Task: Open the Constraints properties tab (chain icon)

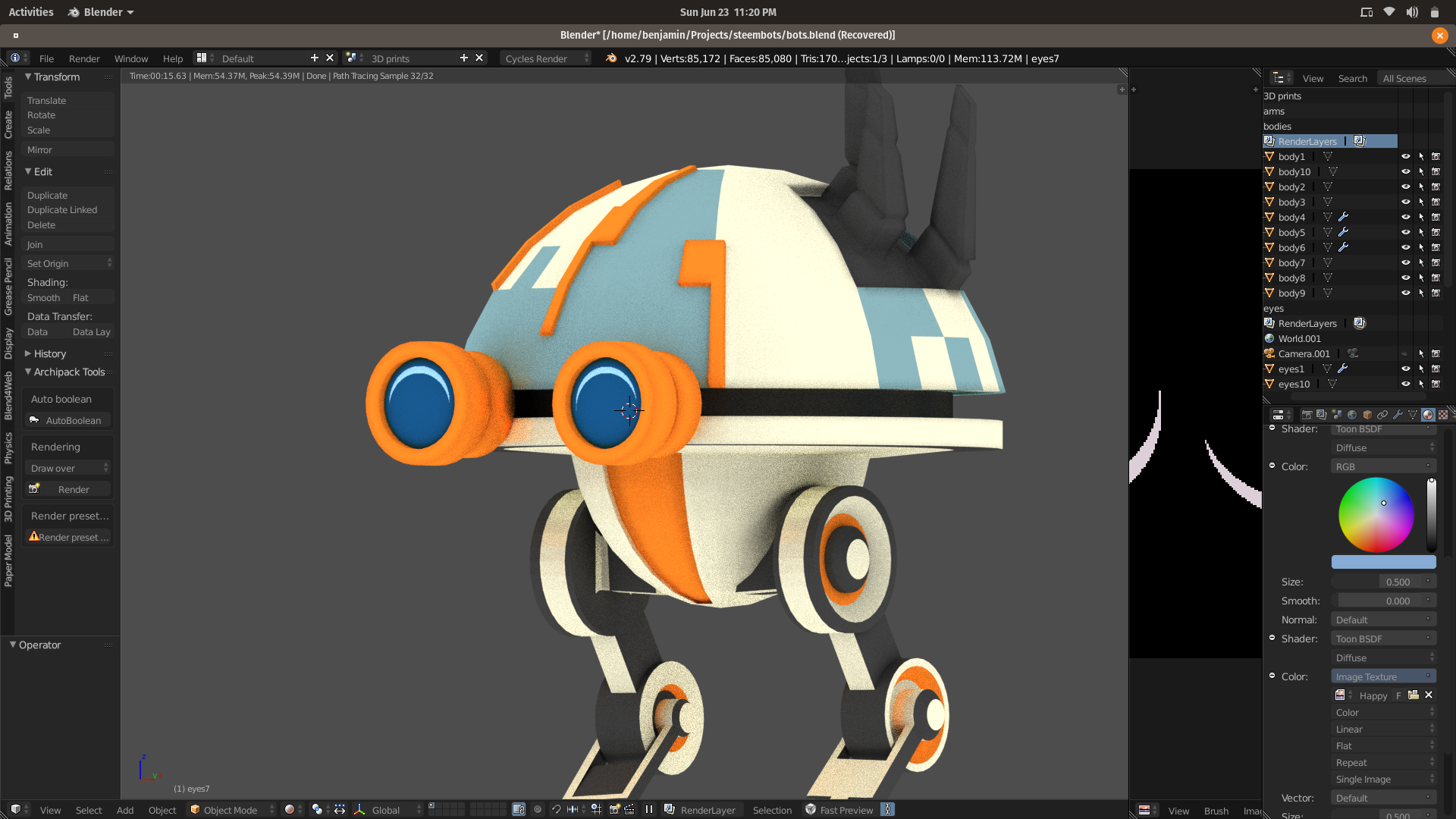Action: 1382,415
